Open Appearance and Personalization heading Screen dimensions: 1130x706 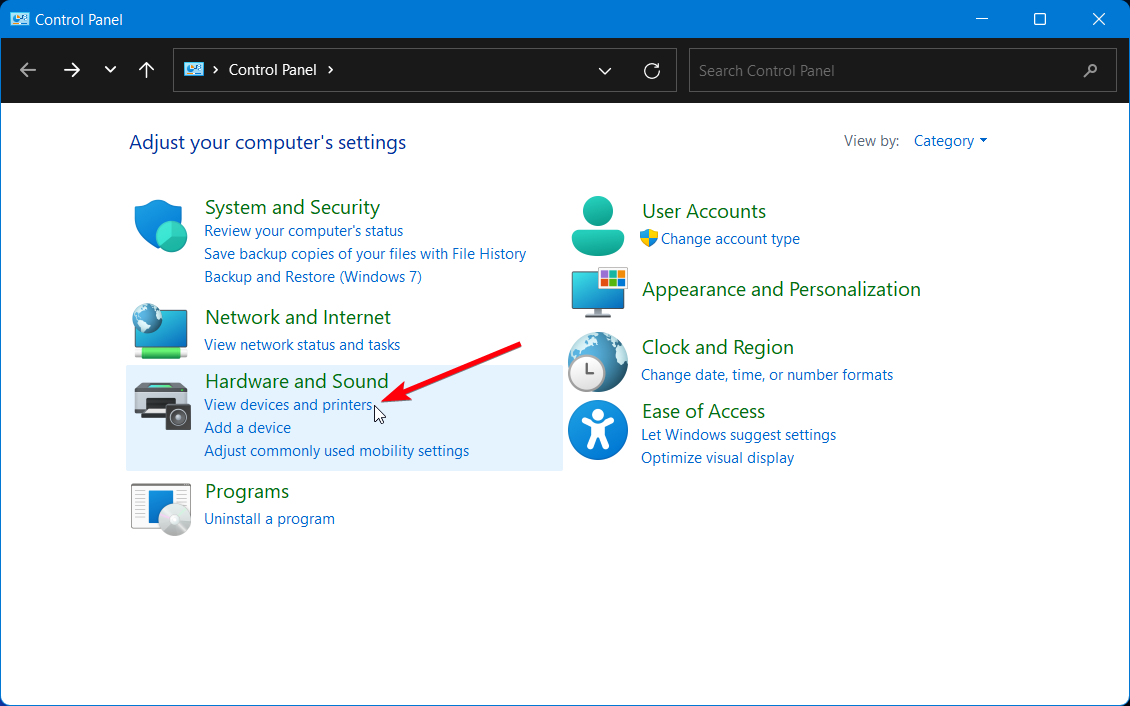781,290
